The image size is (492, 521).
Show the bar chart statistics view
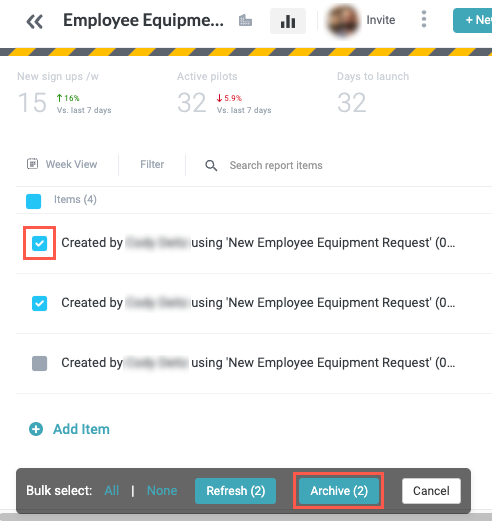point(288,21)
